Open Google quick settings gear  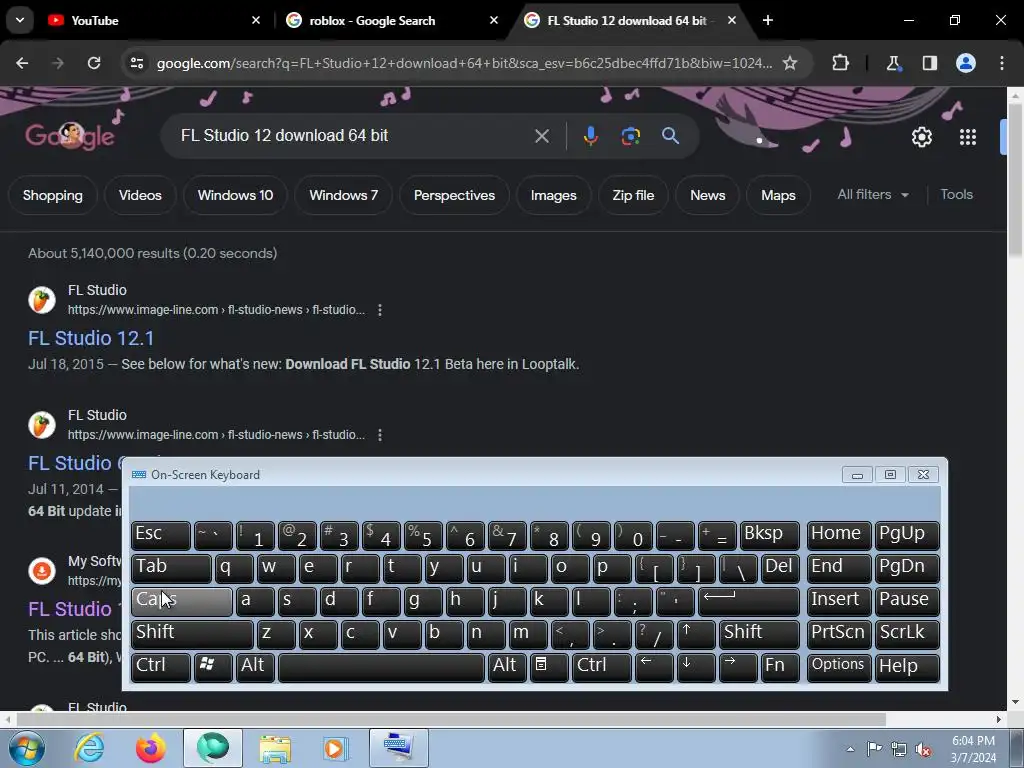921,137
